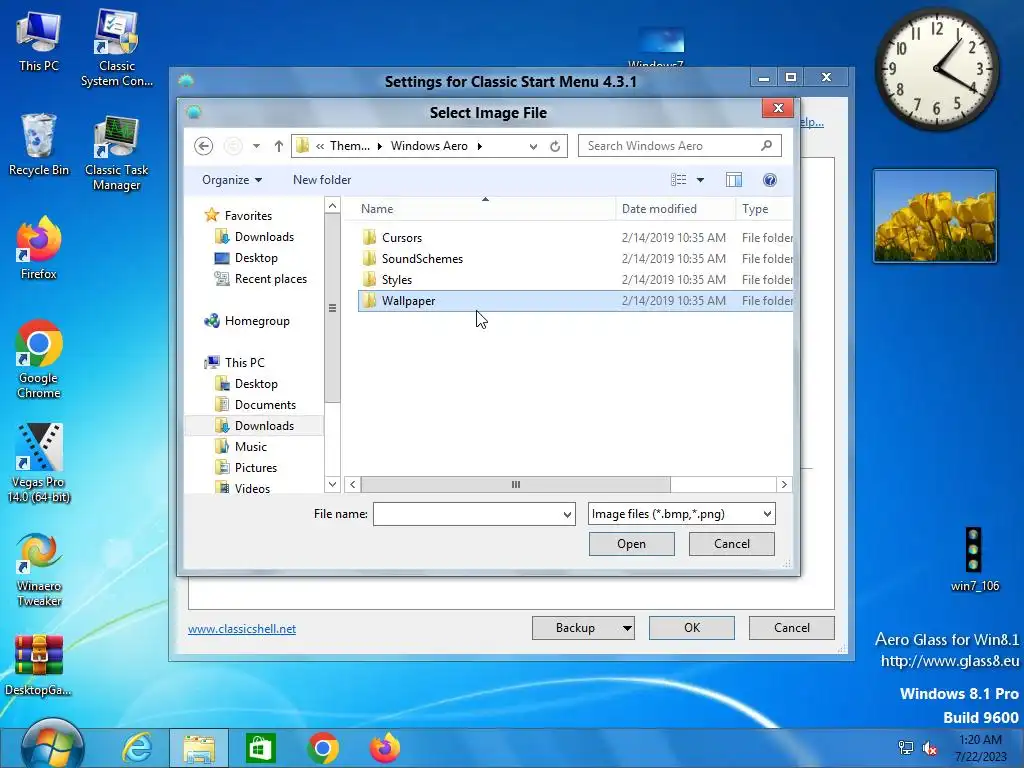This screenshot has height=768, width=1024.
Task: Click Themes breadcrumb in address bar
Action: [x=349, y=146]
